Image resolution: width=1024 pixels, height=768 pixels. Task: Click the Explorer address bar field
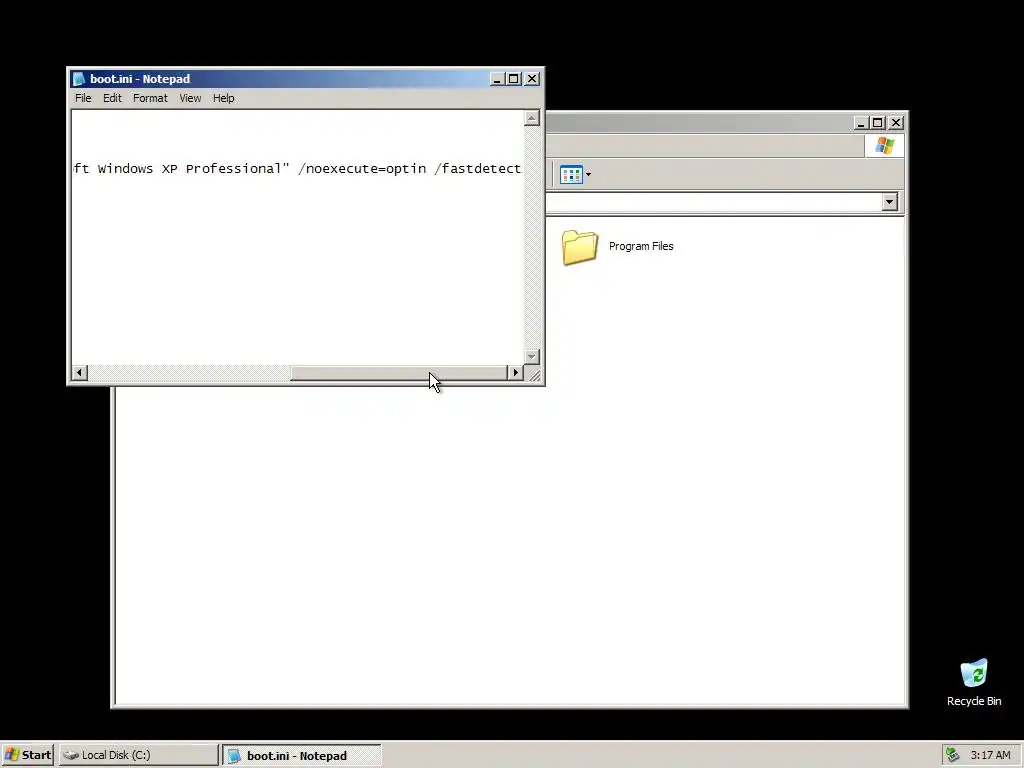(x=713, y=202)
